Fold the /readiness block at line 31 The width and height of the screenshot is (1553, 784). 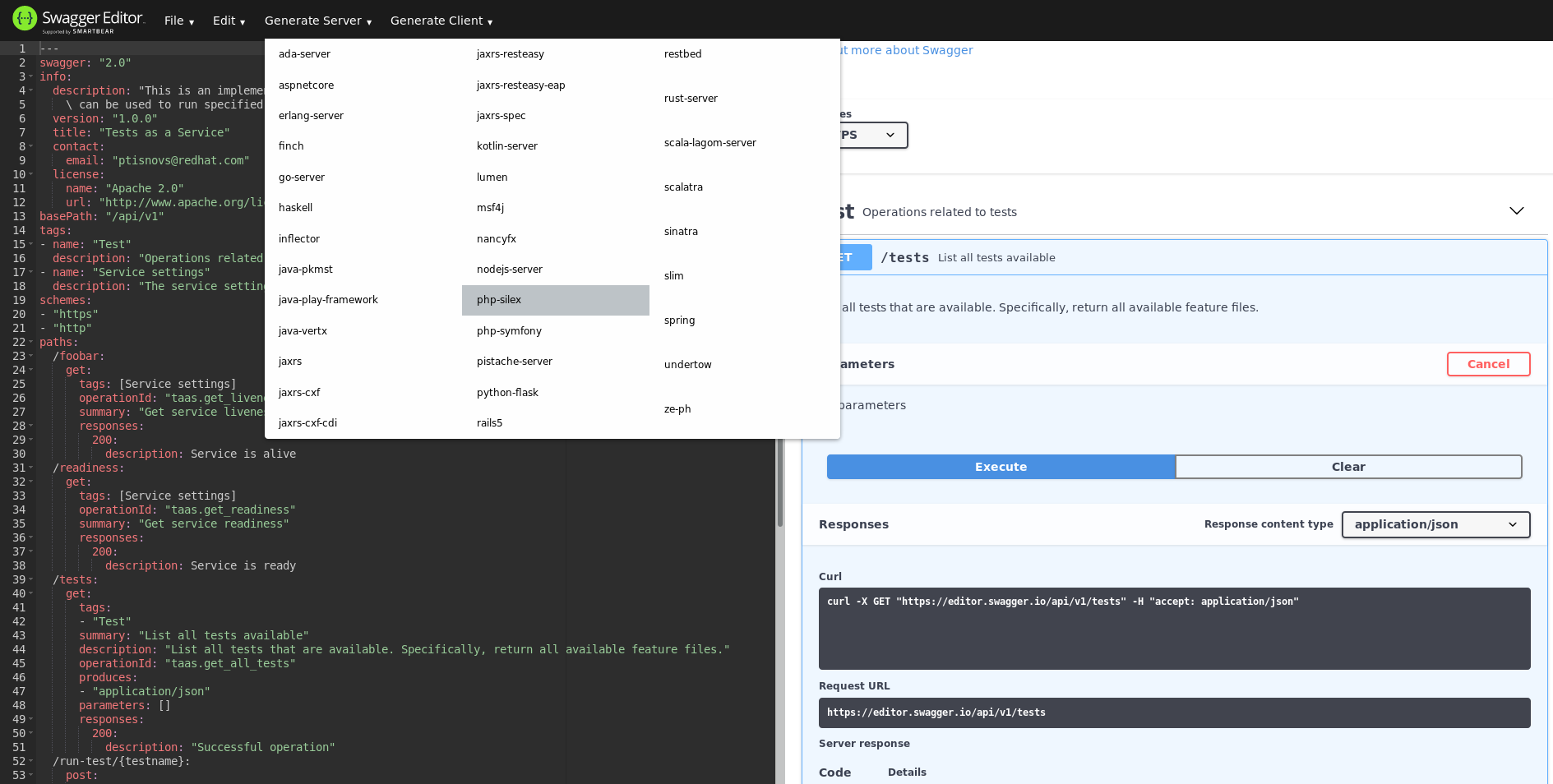31,468
